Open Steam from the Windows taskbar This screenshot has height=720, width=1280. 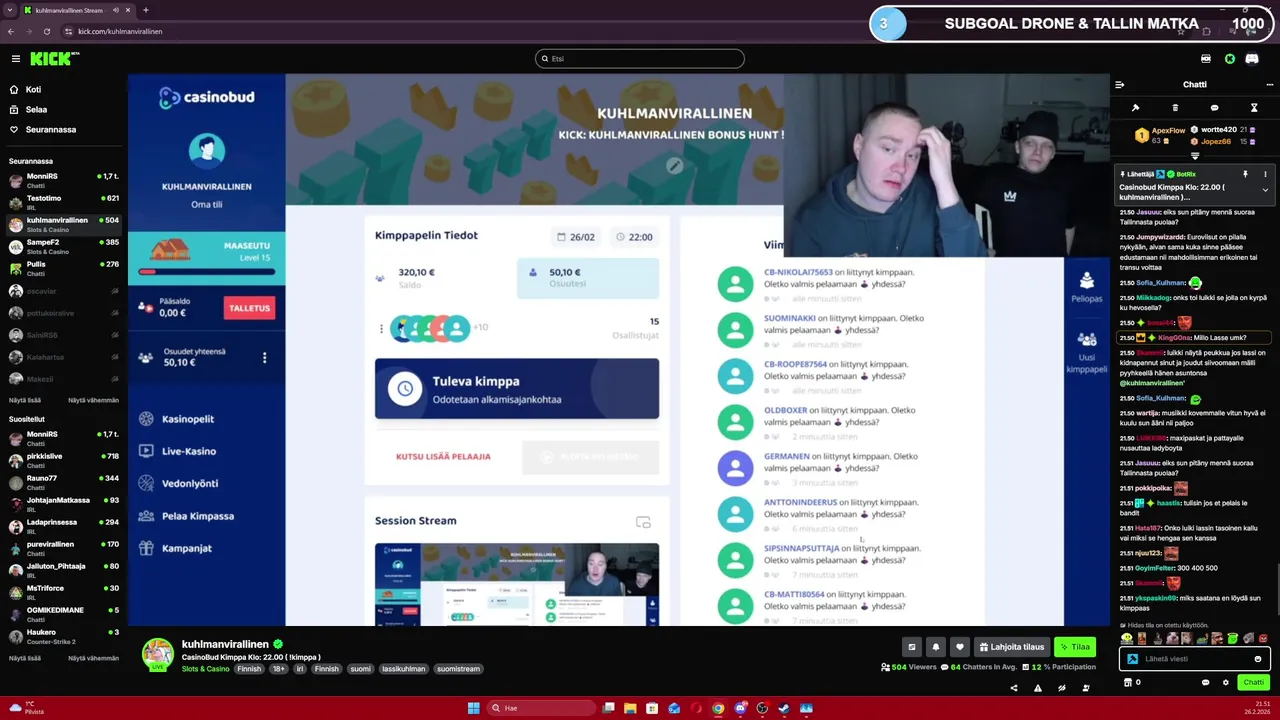(x=784, y=708)
